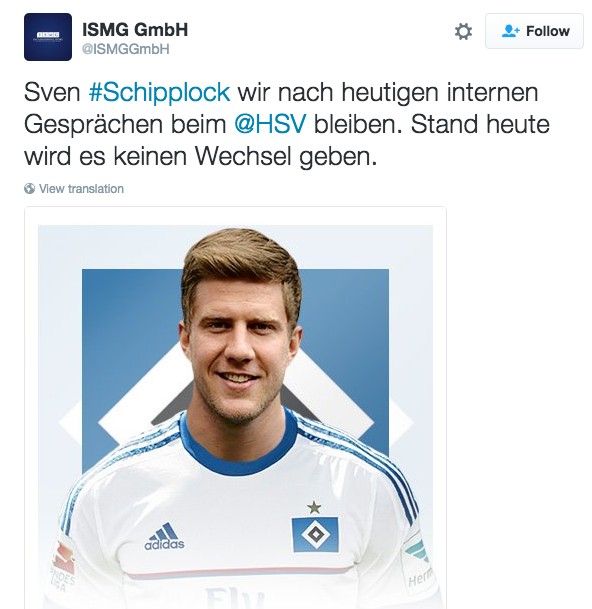The height and width of the screenshot is (609, 592).
Task: Click the person-plus icon in the Follow button
Action: point(510,31)
